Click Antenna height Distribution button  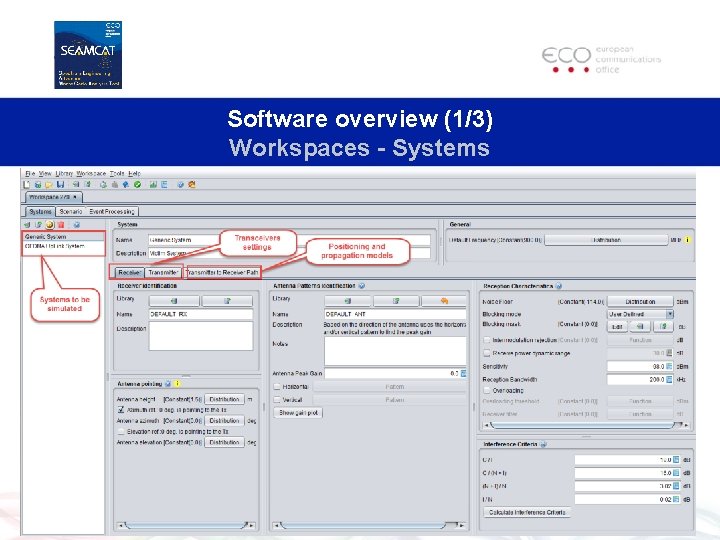225,399
